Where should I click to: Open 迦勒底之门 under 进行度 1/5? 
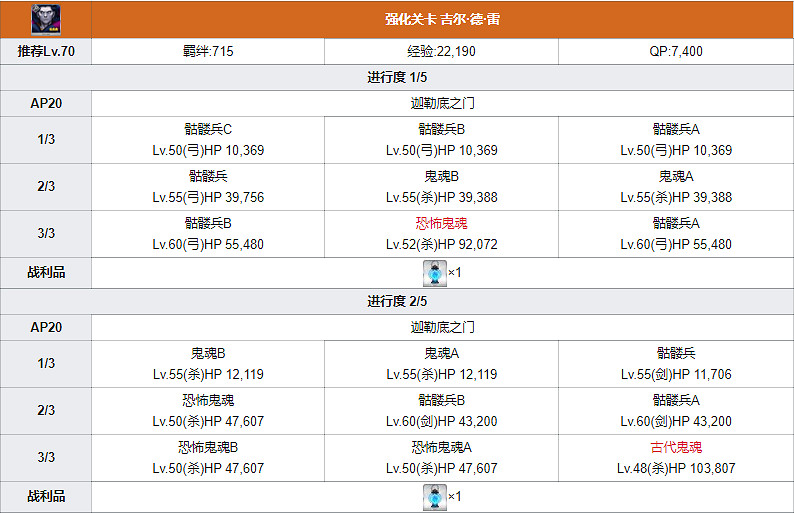click(442, 103)
